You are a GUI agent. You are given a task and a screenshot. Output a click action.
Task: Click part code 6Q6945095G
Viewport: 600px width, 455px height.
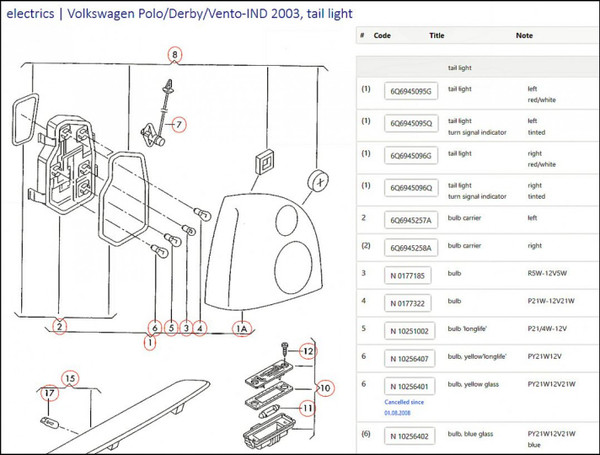tap(412, 93)
